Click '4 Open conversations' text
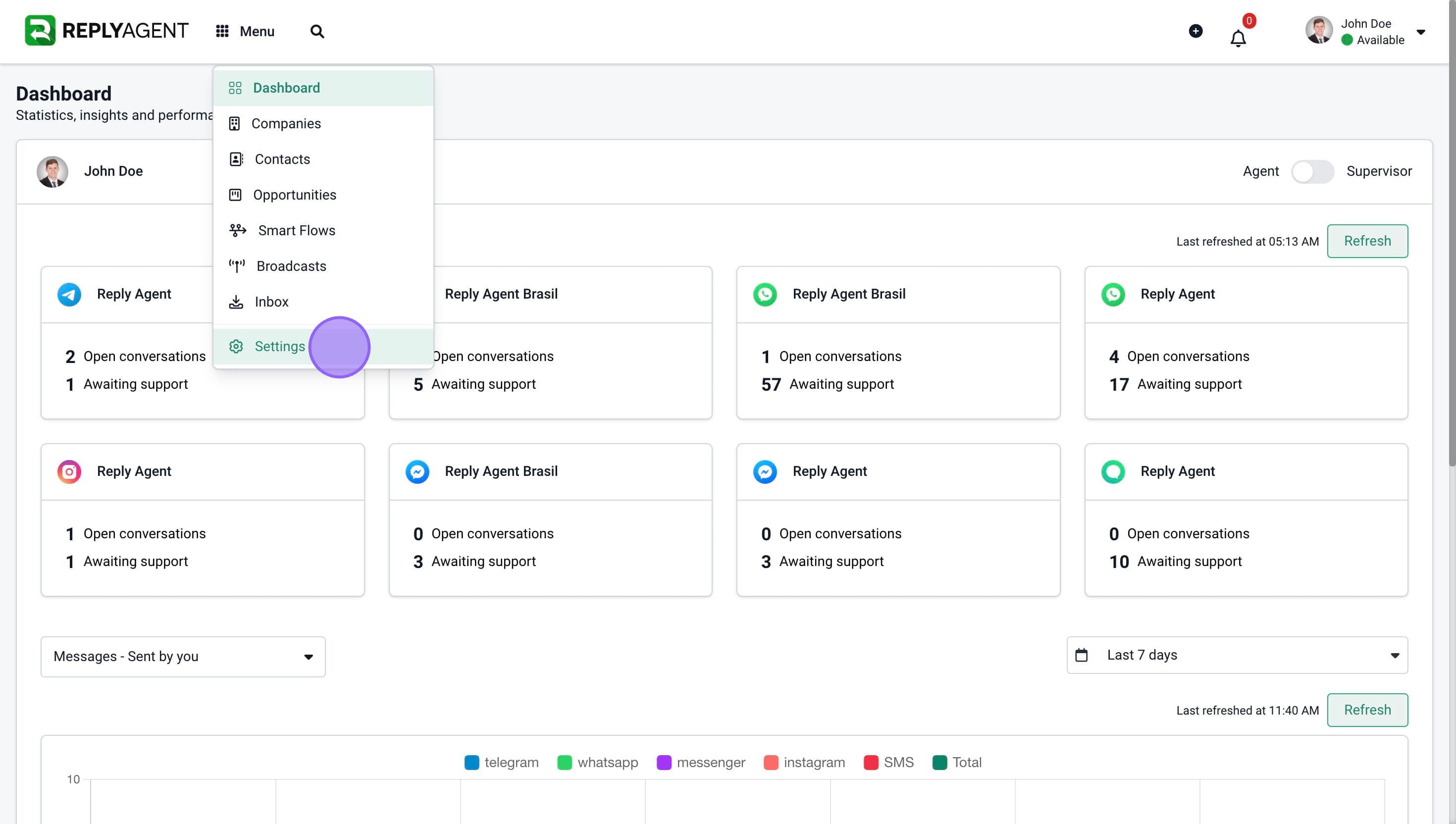The height and width of the screenshot is (824, 1456). 1179,357
